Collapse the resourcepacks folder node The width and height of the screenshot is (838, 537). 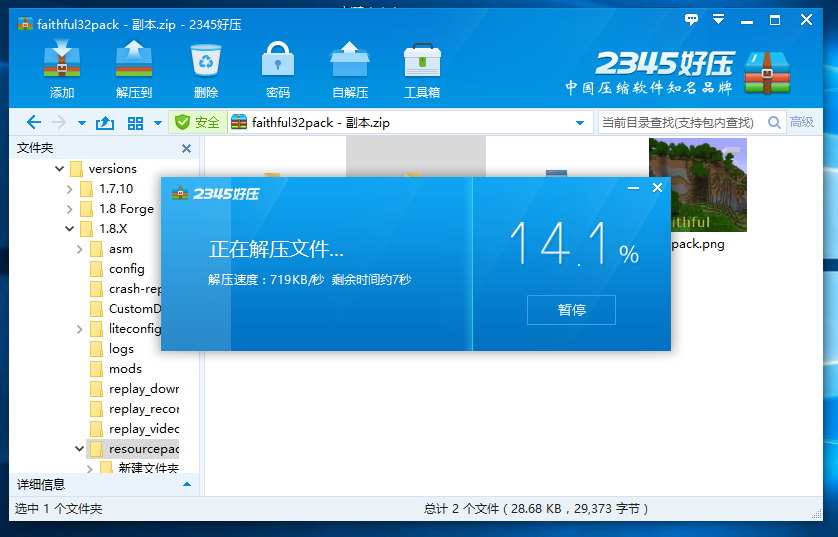coord(80,449)
